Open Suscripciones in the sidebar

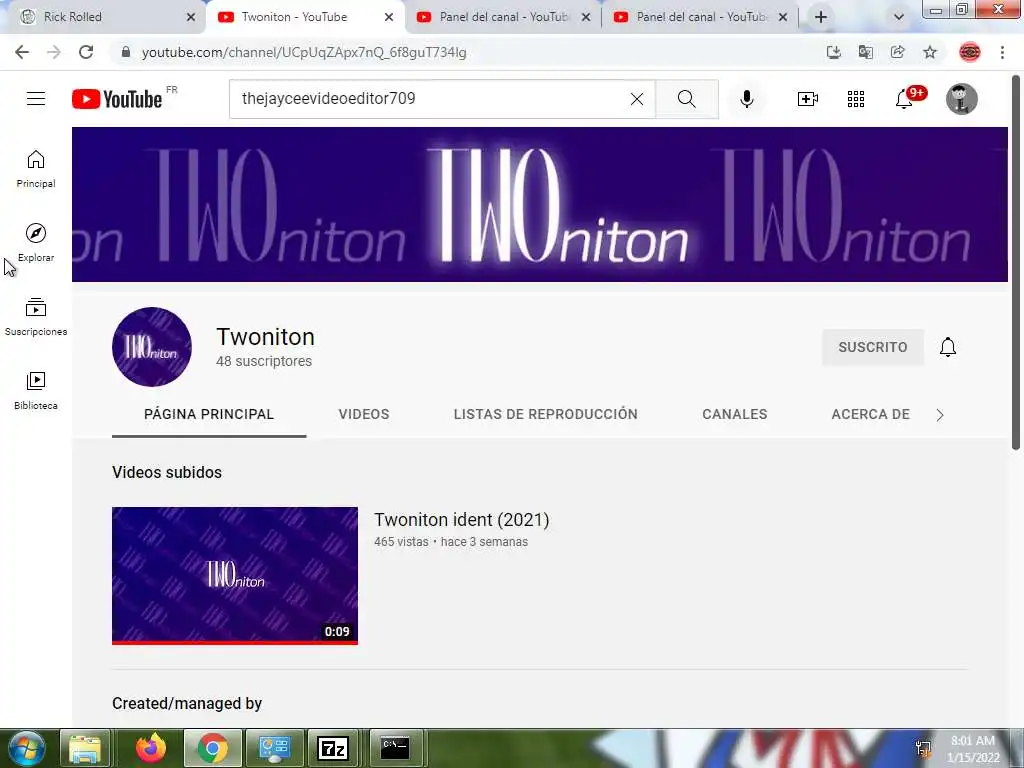point(36,317)
